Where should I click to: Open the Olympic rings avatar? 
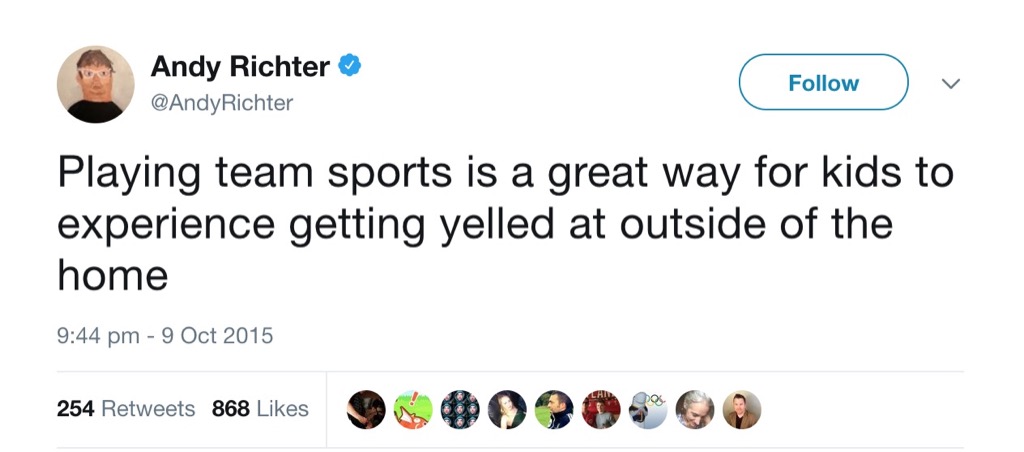tap(648, 409)
